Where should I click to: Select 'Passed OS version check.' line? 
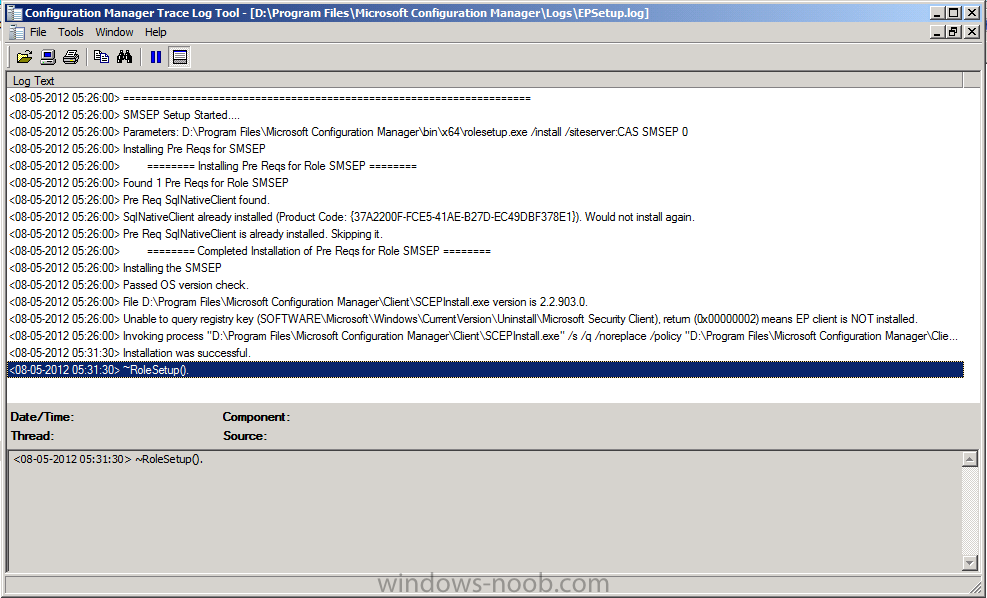click(485, 285)
